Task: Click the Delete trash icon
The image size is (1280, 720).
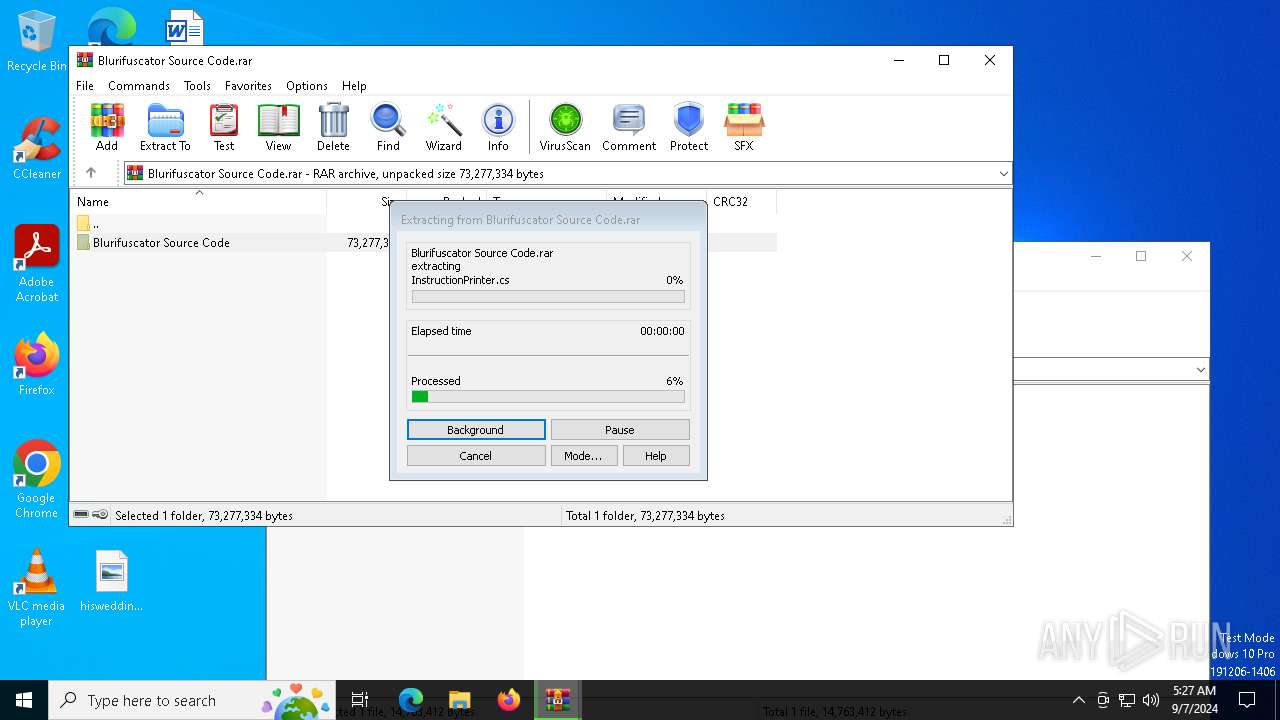Action: pyautogui.click(x=333, y=127)
